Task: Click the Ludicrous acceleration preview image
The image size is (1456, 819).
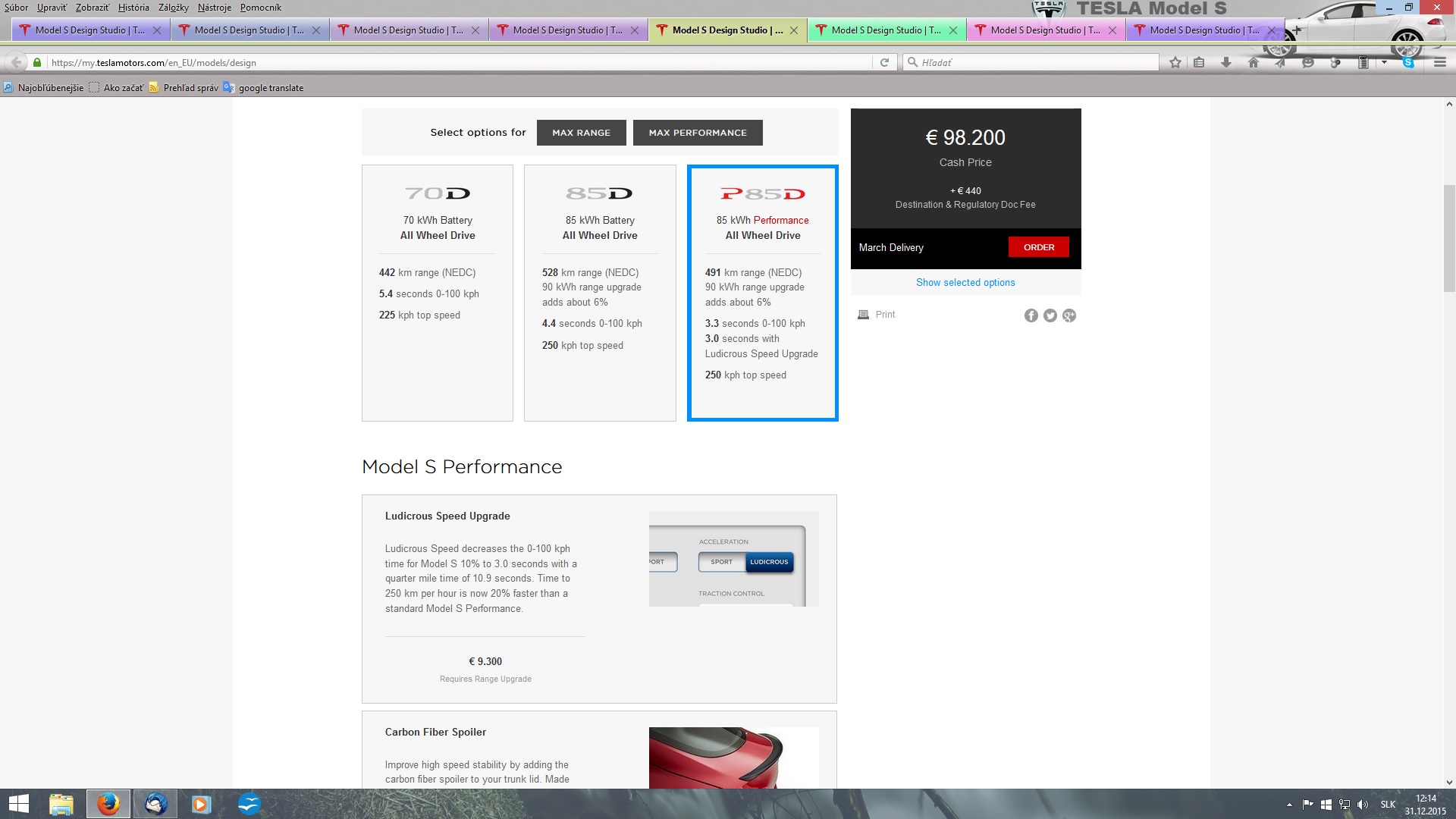Action: (x=733, y=559)
